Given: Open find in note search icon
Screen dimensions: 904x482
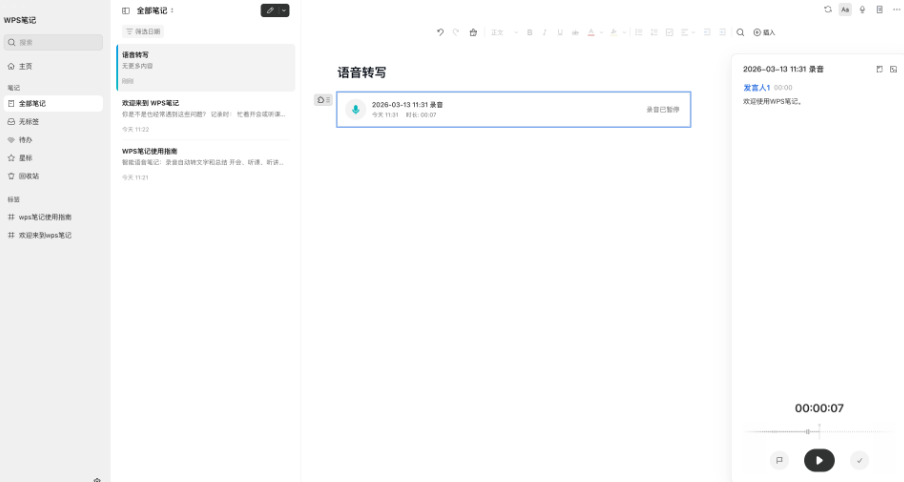Looking at the screenshot, I should point(740,32).
